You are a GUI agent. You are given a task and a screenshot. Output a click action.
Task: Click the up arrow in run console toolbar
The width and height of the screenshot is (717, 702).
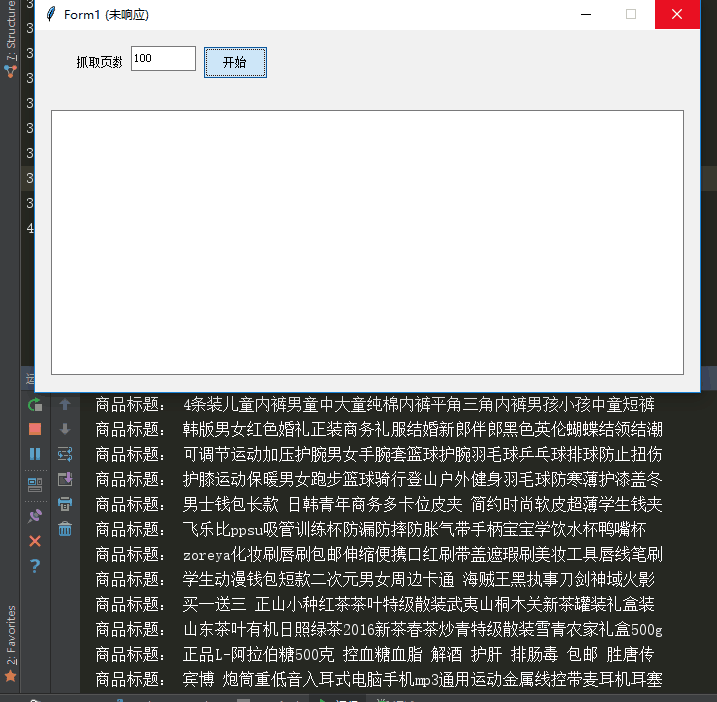click(x=65, y=404)
